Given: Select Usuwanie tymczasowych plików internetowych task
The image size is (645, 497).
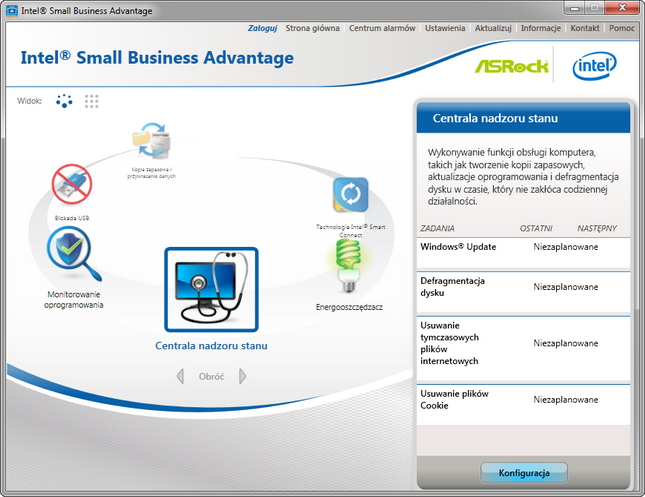Looking at the screenshot, I should click(x=523, y=348).
